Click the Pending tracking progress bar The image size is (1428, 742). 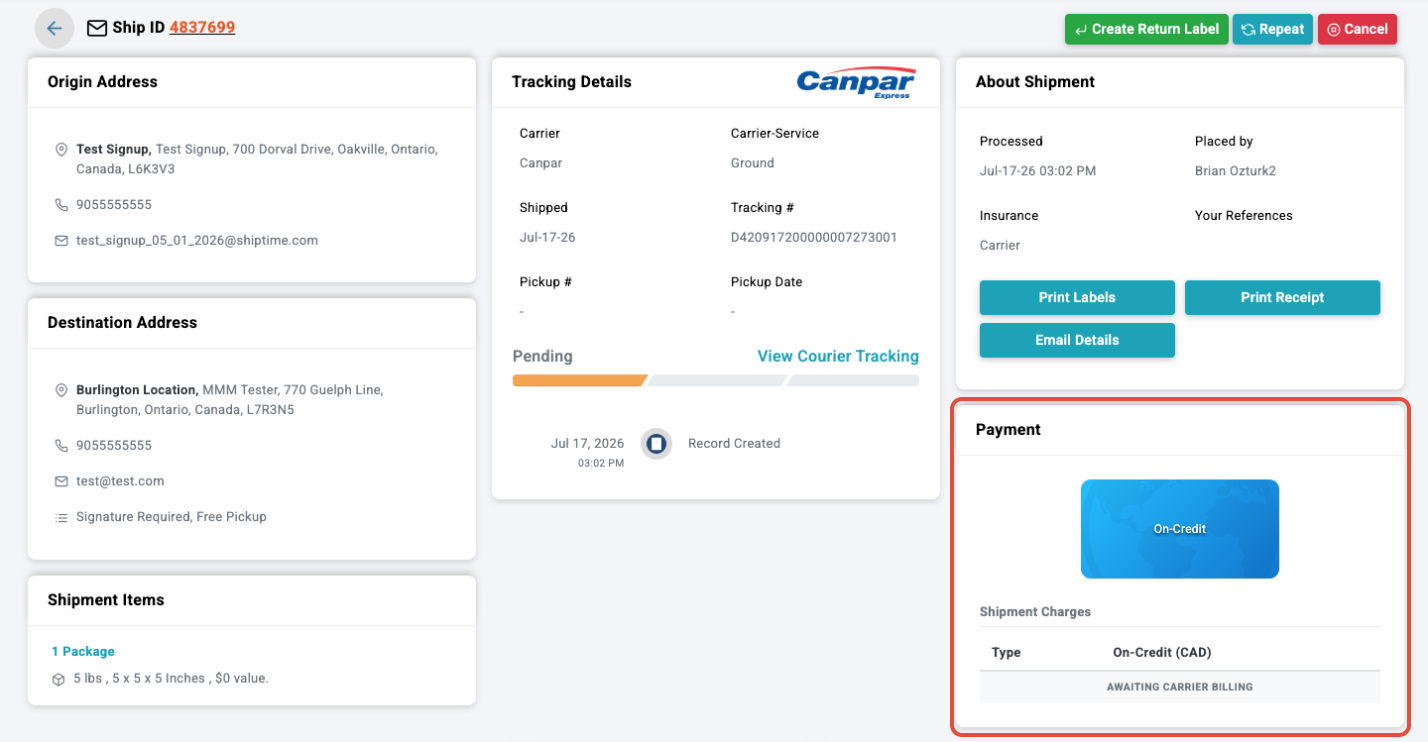pyautogui.click(x=716, y=380)
